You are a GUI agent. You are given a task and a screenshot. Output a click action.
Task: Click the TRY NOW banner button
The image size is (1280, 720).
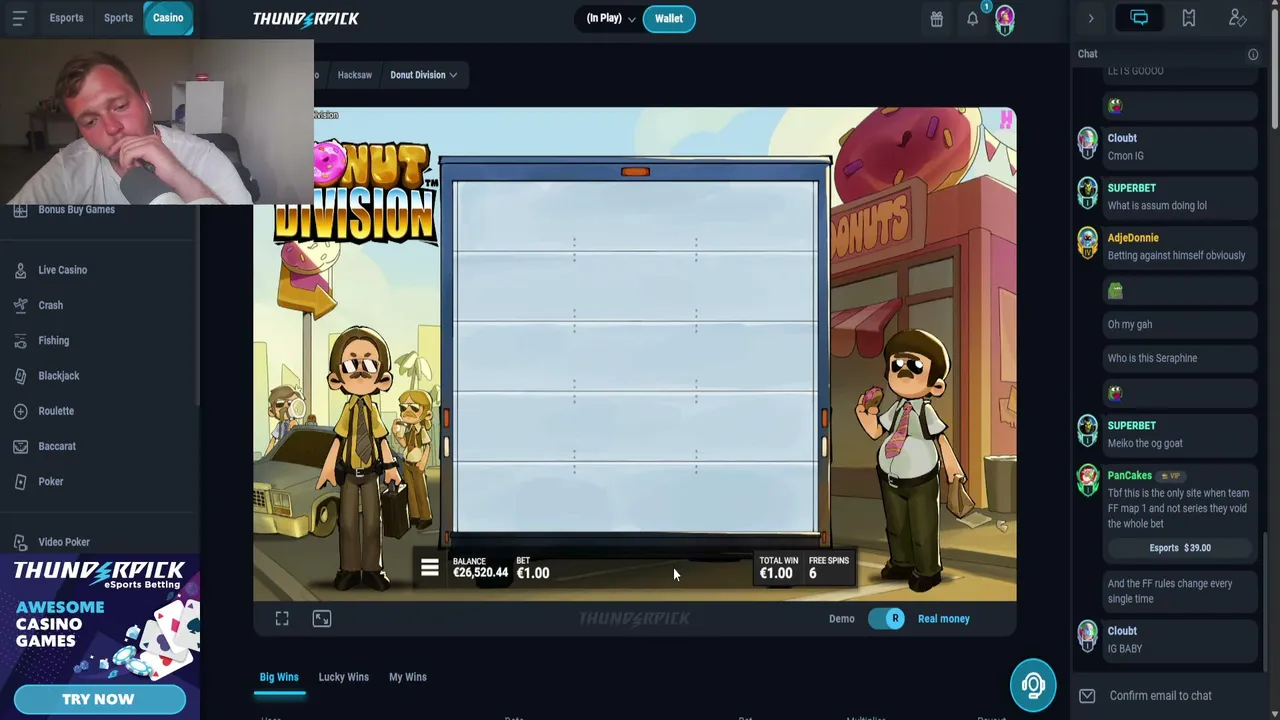click(99, 699)
